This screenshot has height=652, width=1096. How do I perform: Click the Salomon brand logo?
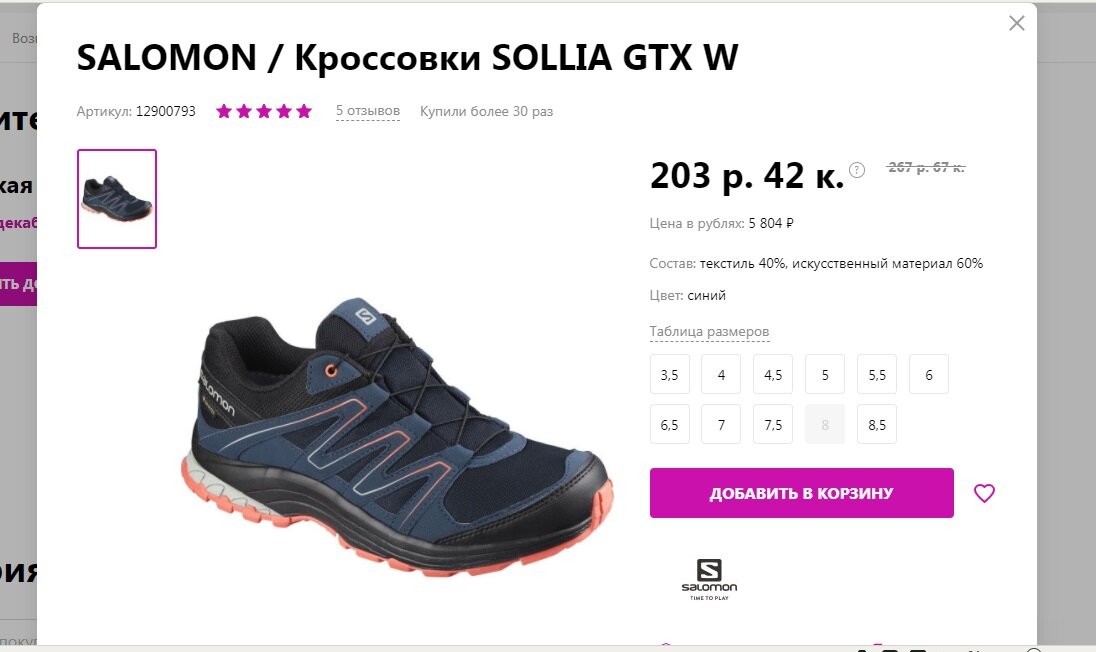pyautogui.click(x=709, y=579)
